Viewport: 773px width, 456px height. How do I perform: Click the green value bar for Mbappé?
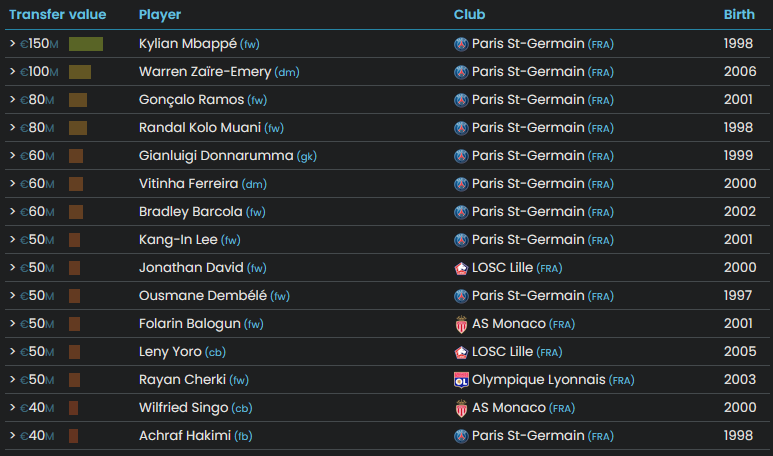[86, 44]
